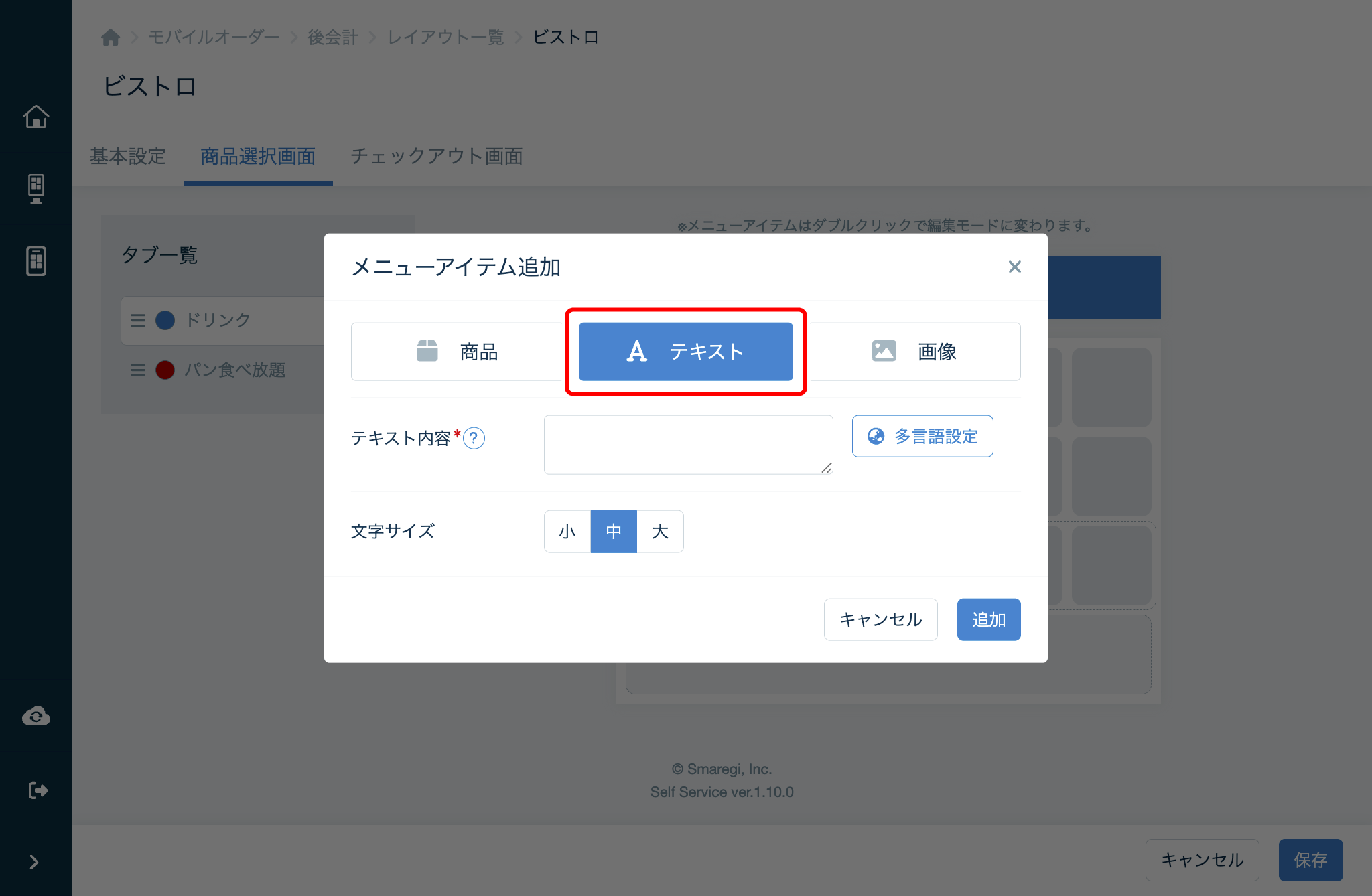1372x896 pixels.
Task: Select the 画像 image item type
Action: pyautogui.click(x=915, y=352)
